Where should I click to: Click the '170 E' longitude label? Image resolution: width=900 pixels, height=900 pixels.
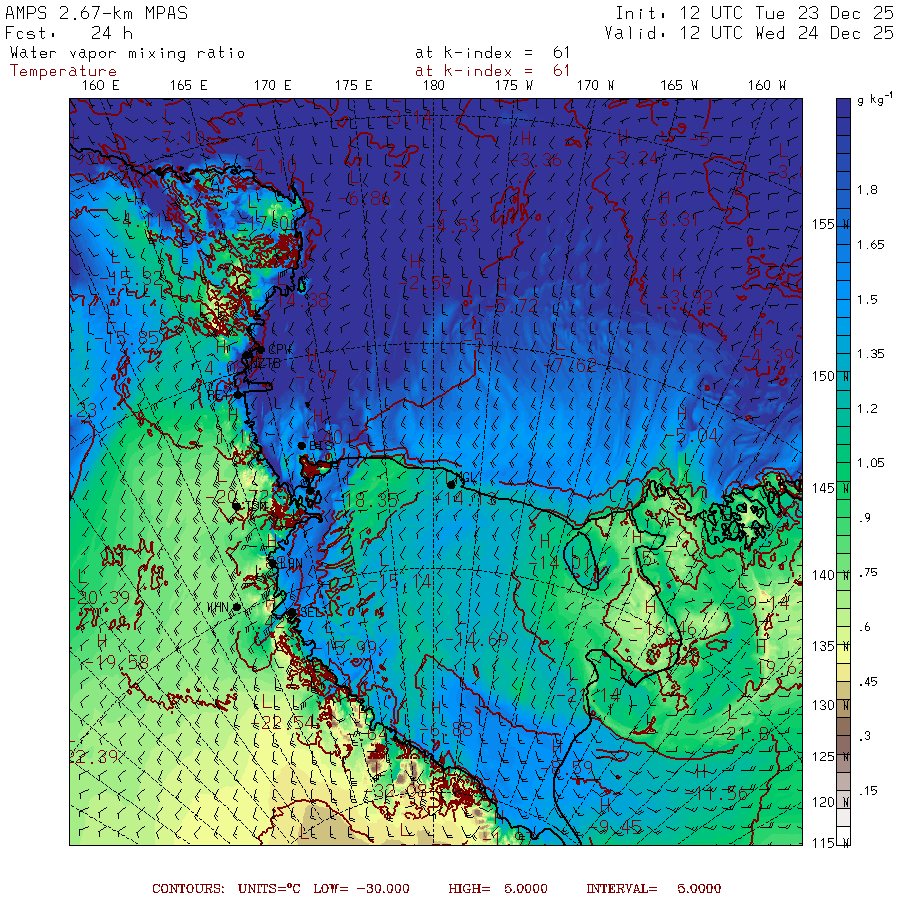pos(273,86)
